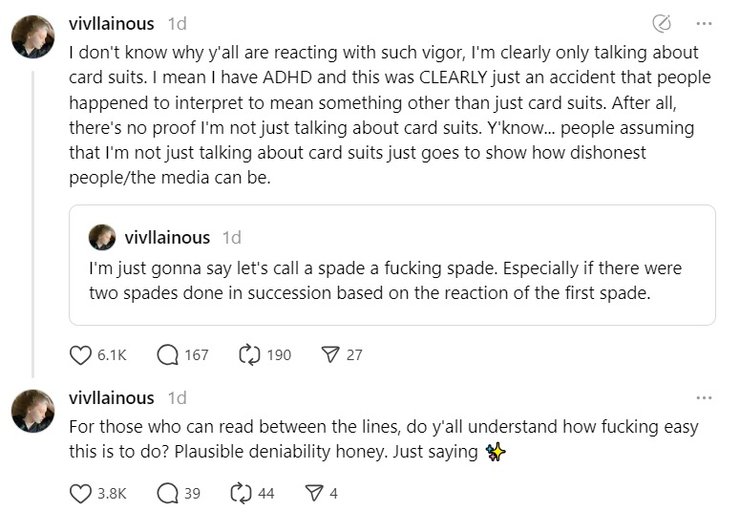Open replies on the 167-comment post

(169, 354)
